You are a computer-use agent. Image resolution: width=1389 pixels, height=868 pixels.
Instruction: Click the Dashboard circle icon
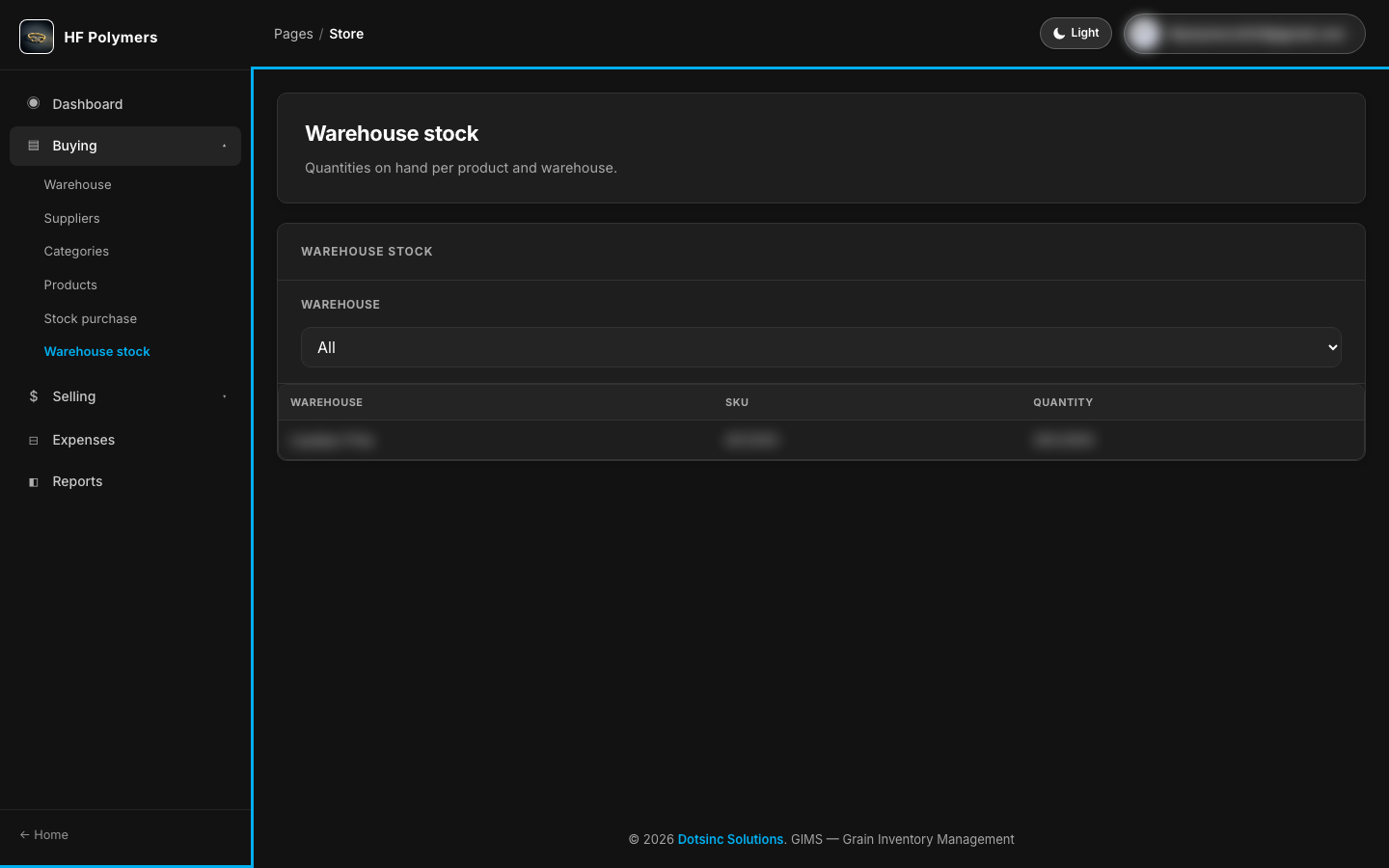click(34, 103)
